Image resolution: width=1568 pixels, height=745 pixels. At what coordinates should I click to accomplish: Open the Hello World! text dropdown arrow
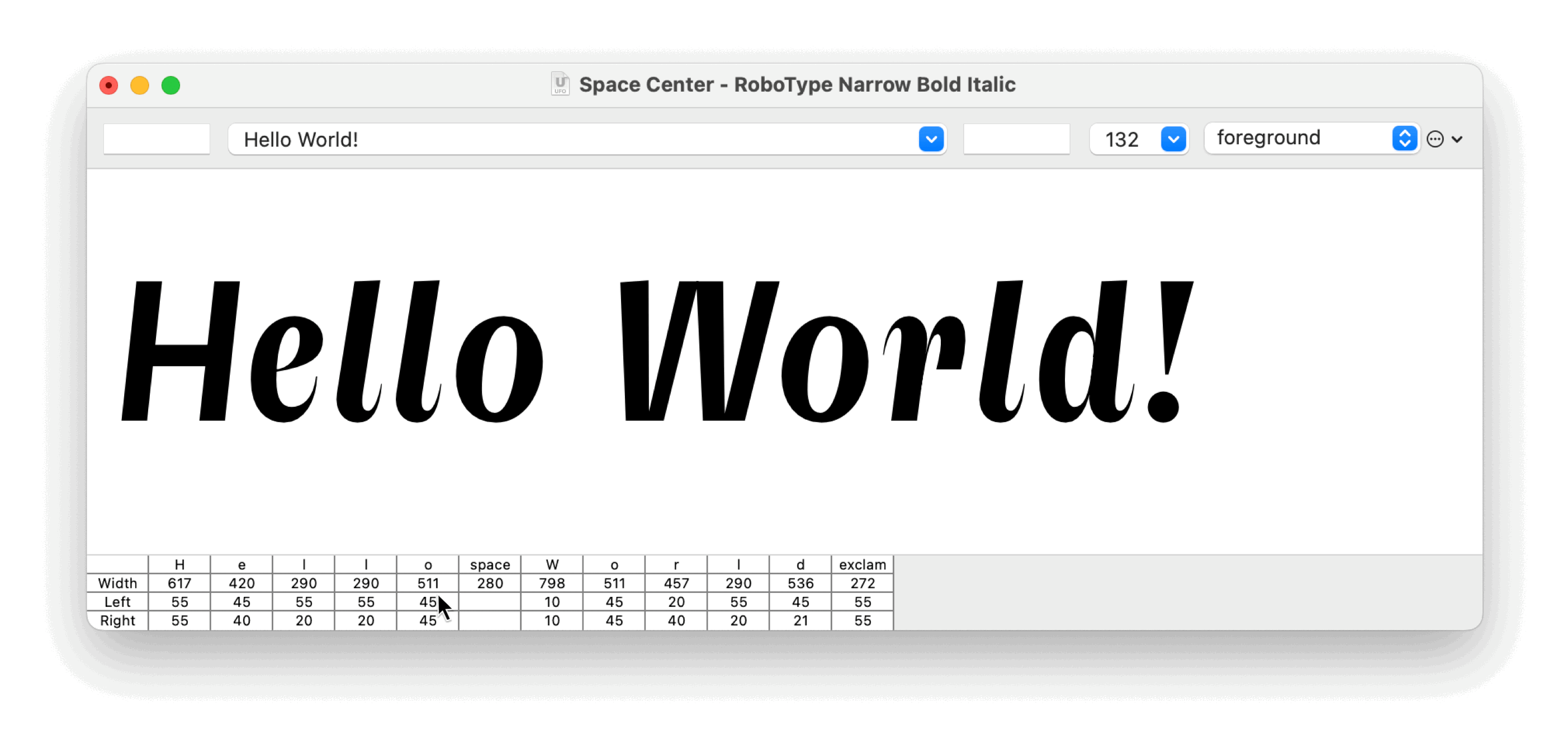click(x=931, y=139)
